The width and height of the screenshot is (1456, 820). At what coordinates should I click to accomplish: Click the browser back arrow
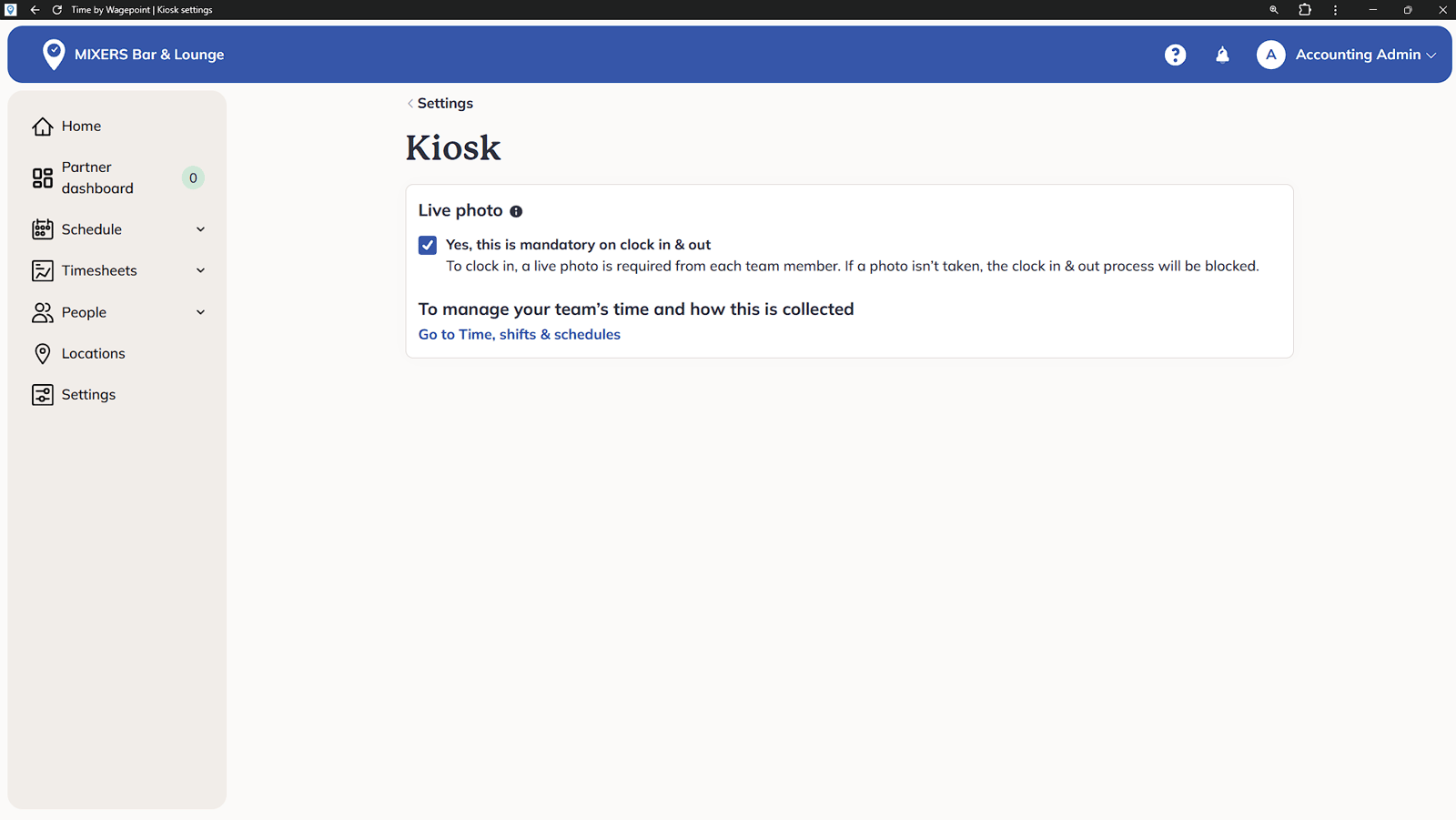tap(35, 10)
